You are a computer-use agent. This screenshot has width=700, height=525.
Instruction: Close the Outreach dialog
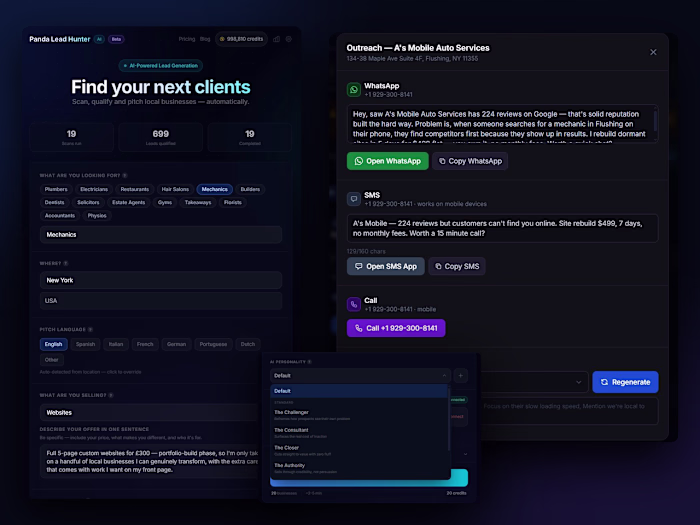pos(653,52)
